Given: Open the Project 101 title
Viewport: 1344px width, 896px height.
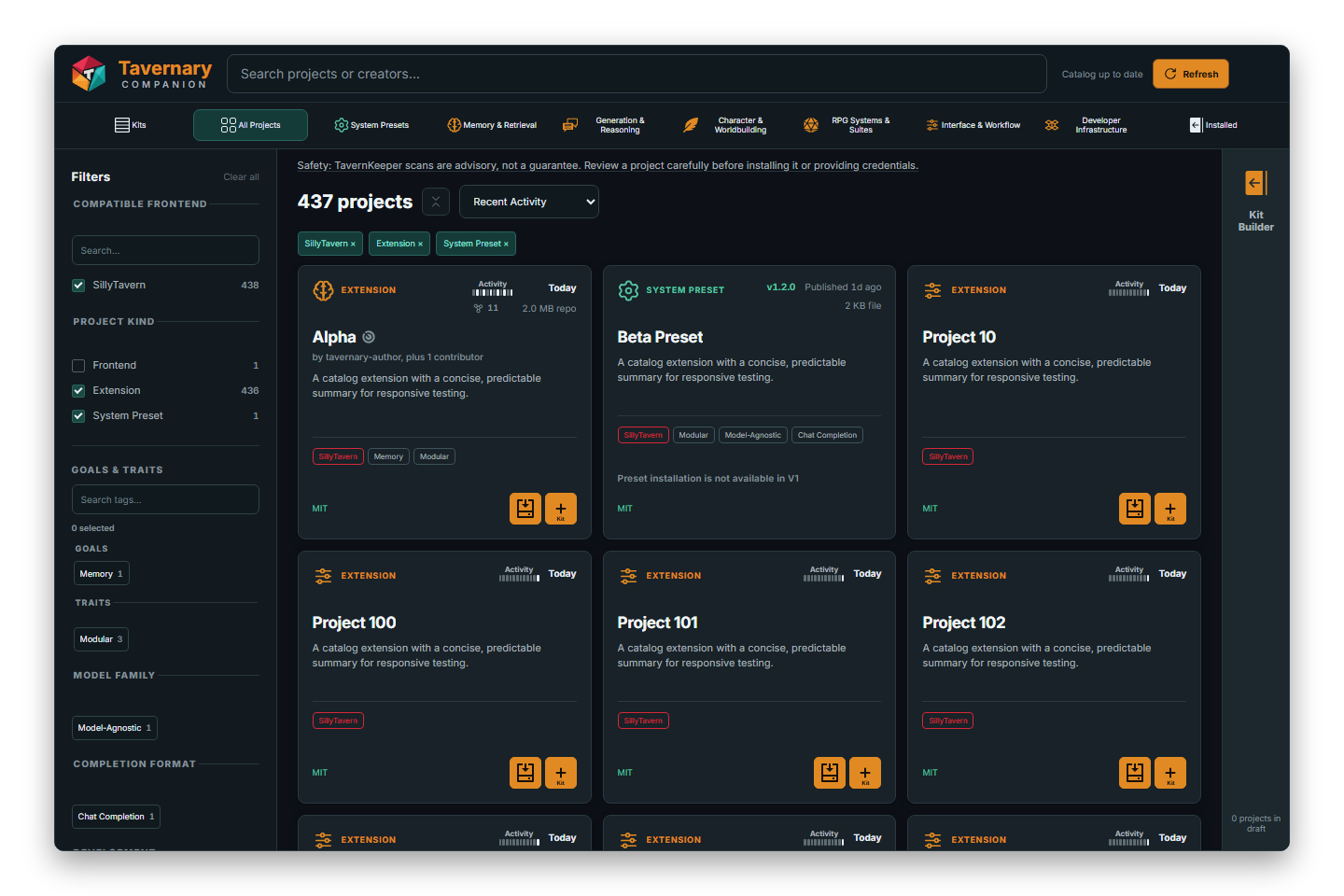Looking at the screenshot, I should tap(657, 623).
